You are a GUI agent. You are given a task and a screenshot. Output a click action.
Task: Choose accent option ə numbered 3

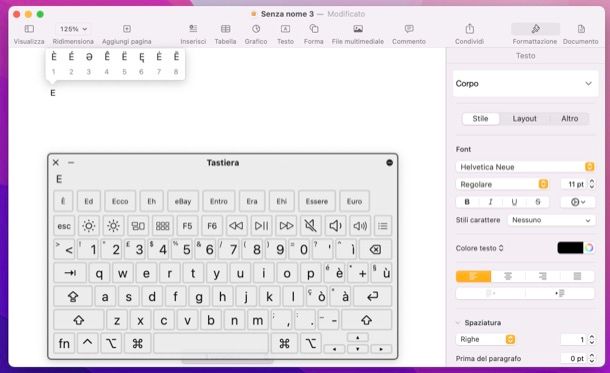point(89,57)
